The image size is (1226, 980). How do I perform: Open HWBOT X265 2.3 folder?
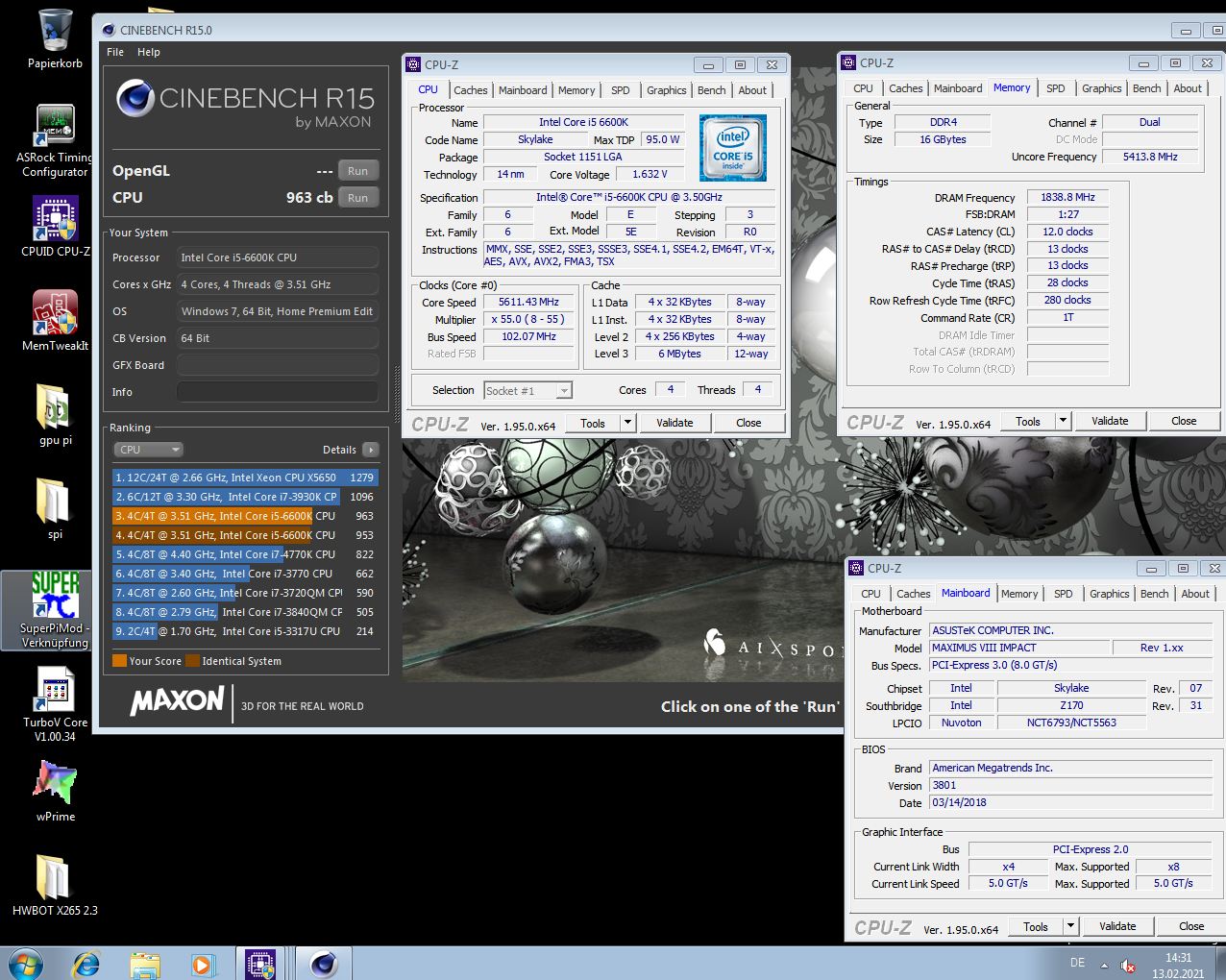(x=55, y=885)
